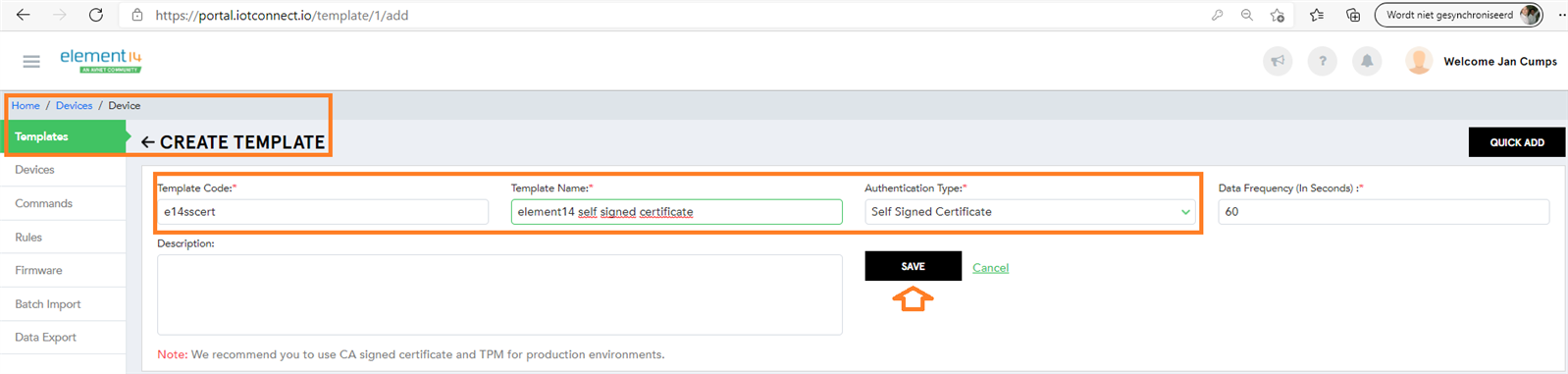
Task: Click the QUICK ADD button
Action: (1517, 142)
